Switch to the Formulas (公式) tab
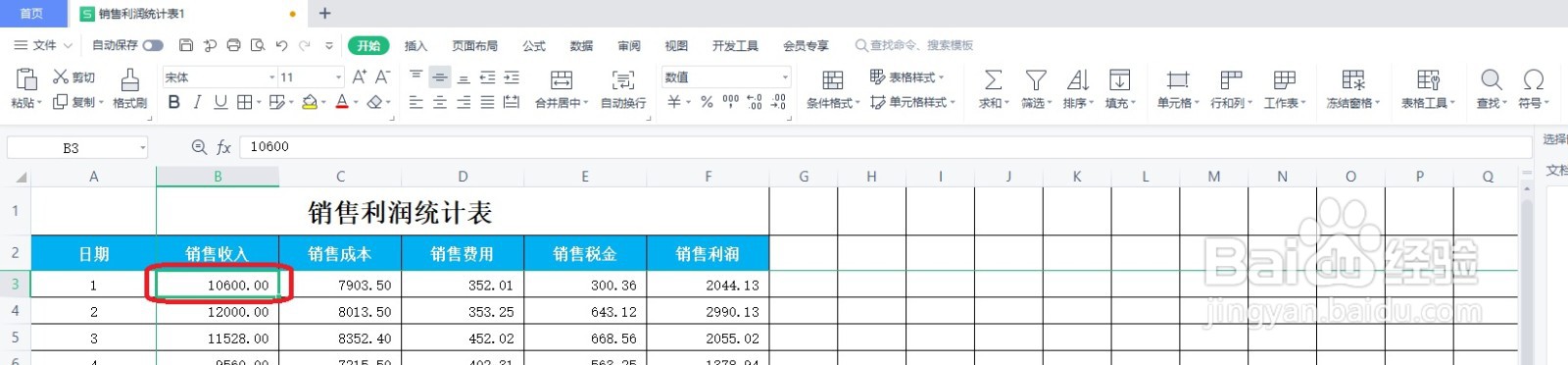Image resolution: width=1568 pixels, height=365 pixels. pos(534,45)
